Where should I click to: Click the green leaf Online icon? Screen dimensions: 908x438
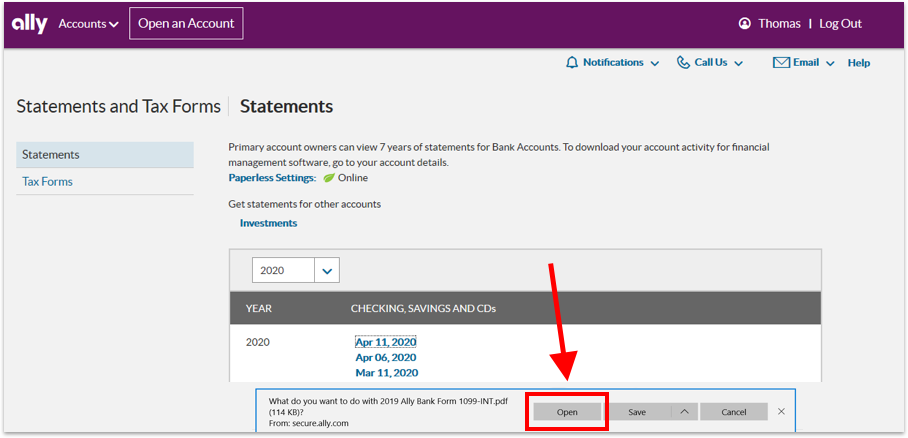pos(328,178)
